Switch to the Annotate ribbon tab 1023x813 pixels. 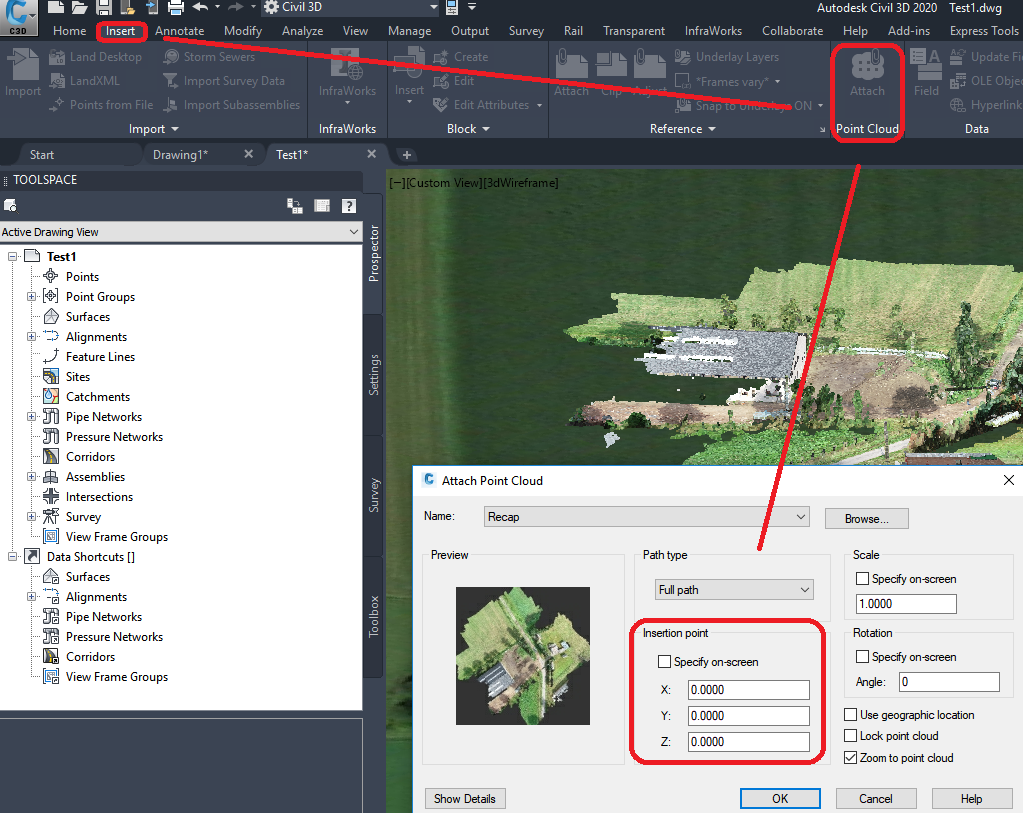pyautogui.click(x=179, y=31)
